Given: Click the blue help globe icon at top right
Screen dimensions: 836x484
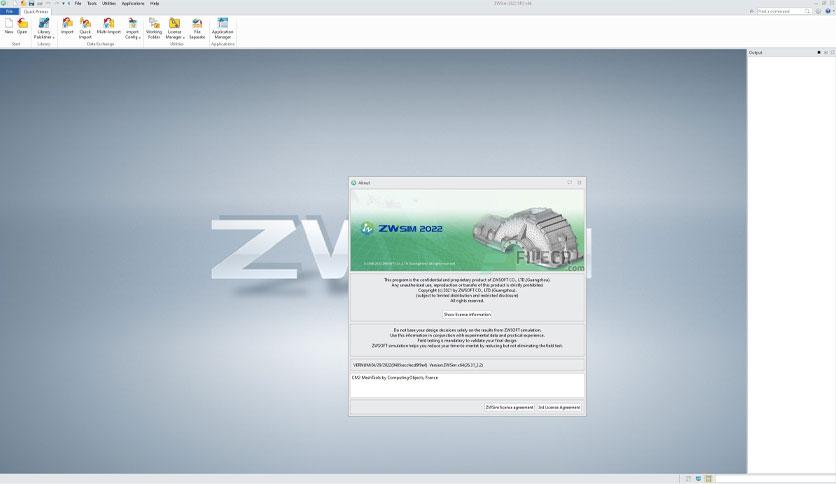Looking at the screenshot, I should 828,11.
